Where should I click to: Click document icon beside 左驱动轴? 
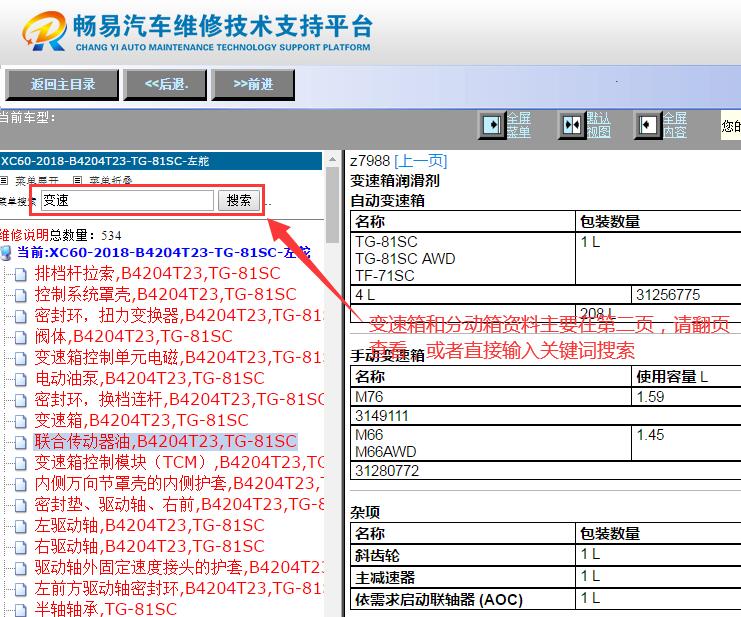point(20,527)
